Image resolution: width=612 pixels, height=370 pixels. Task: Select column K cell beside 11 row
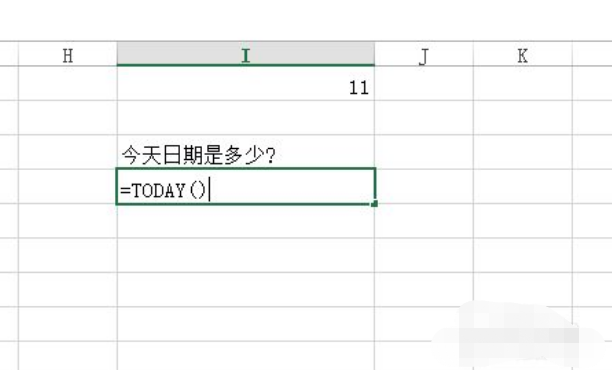523,84
